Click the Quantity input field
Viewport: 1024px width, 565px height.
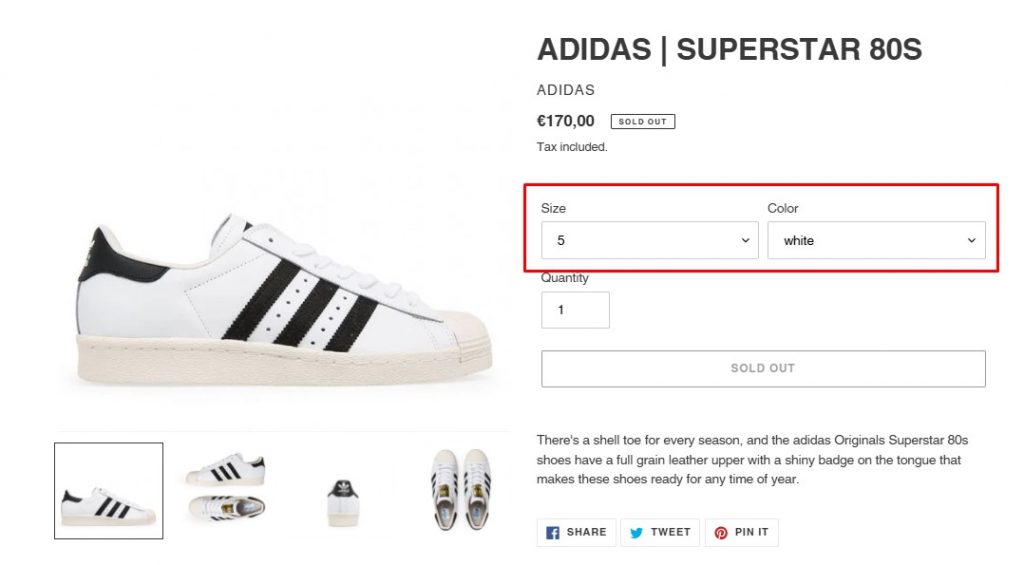(x=575, y=310)
